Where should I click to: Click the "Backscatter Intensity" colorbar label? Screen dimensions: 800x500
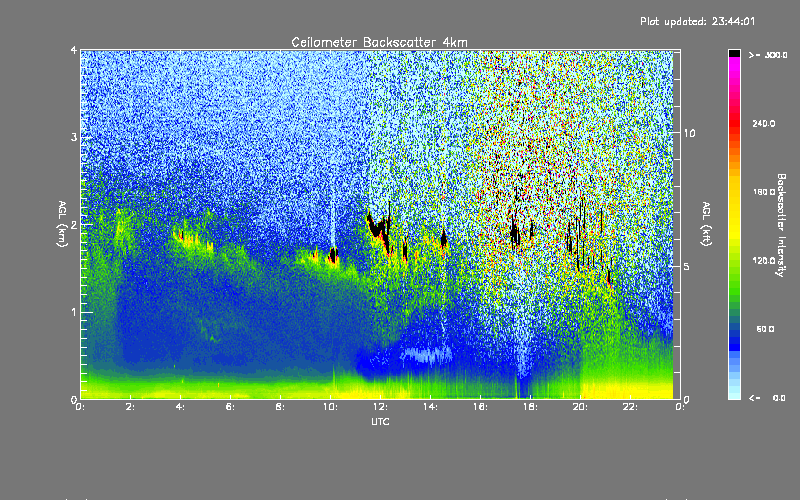[x=781, y=225]
